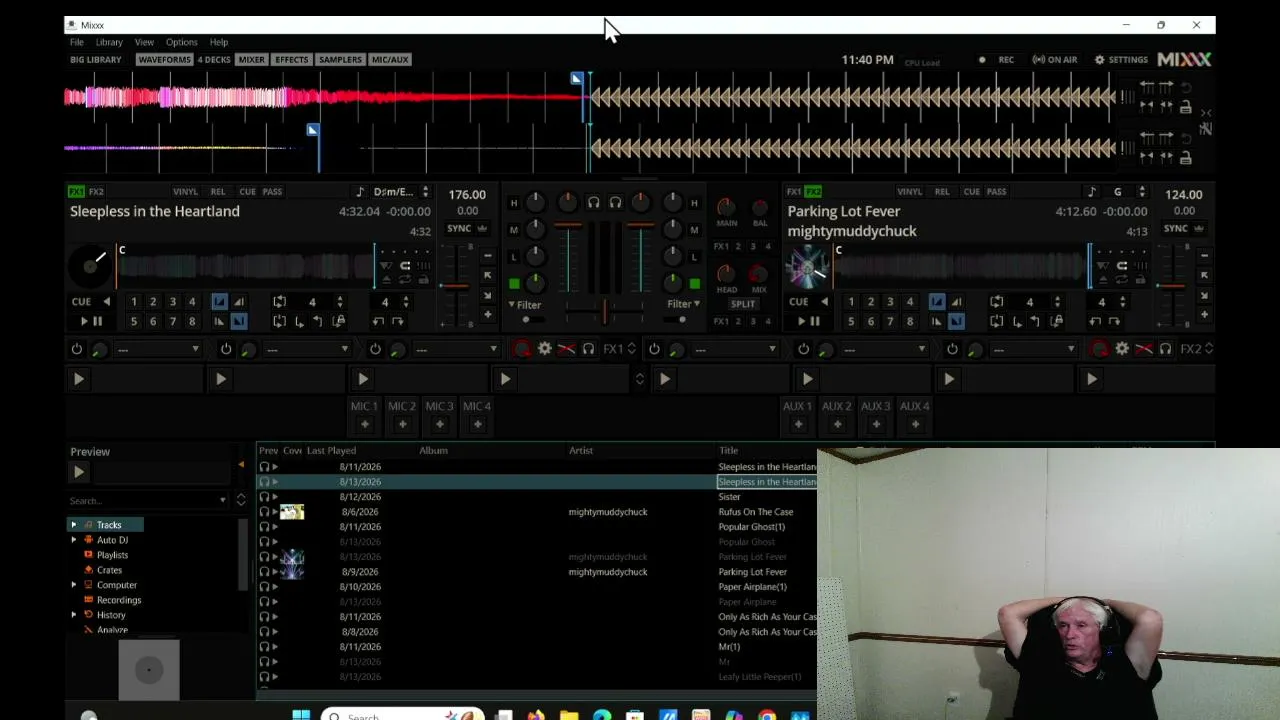Trigger hotcue 1 on Sleepless in the Heartland deck

[133, 301]
